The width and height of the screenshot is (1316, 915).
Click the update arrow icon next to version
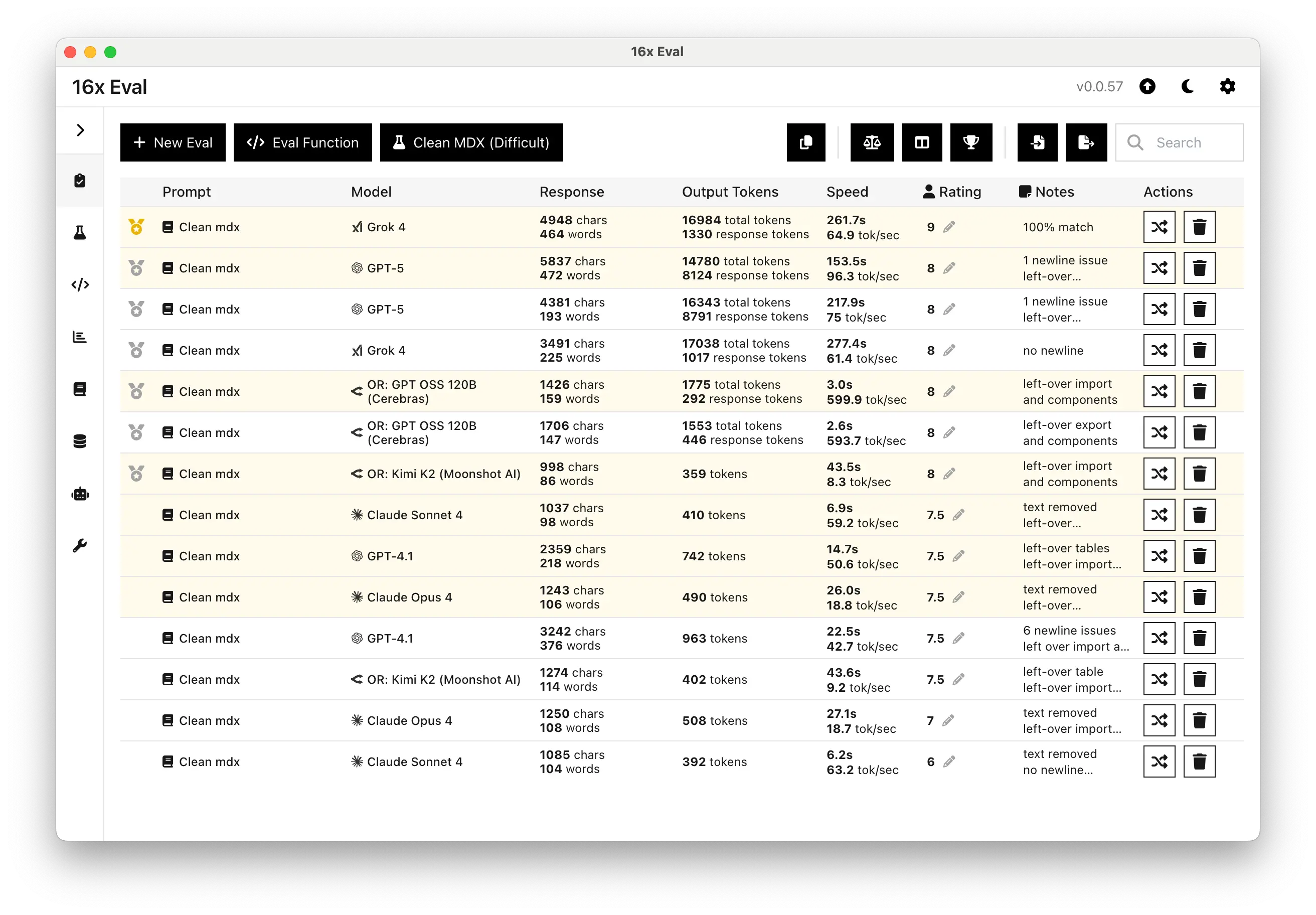pos(1147,87)
